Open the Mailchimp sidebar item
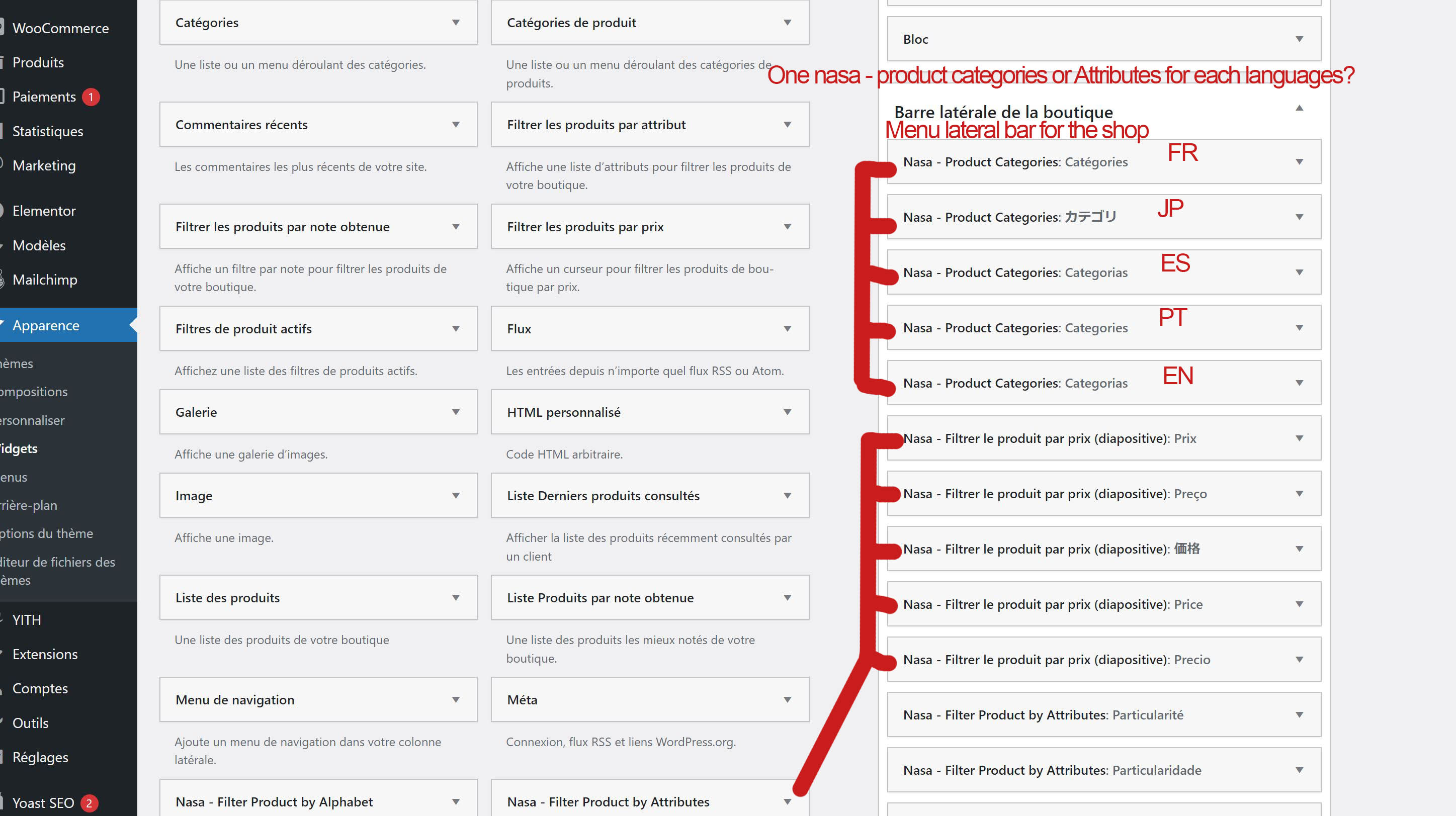Viewport: 1456px width, 816px height. click(45, 280)
